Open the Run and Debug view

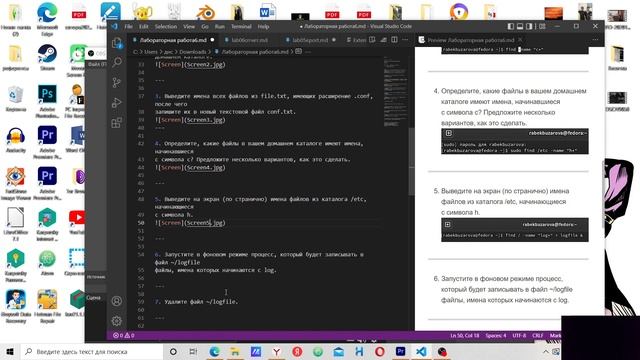tap(117, 102)
